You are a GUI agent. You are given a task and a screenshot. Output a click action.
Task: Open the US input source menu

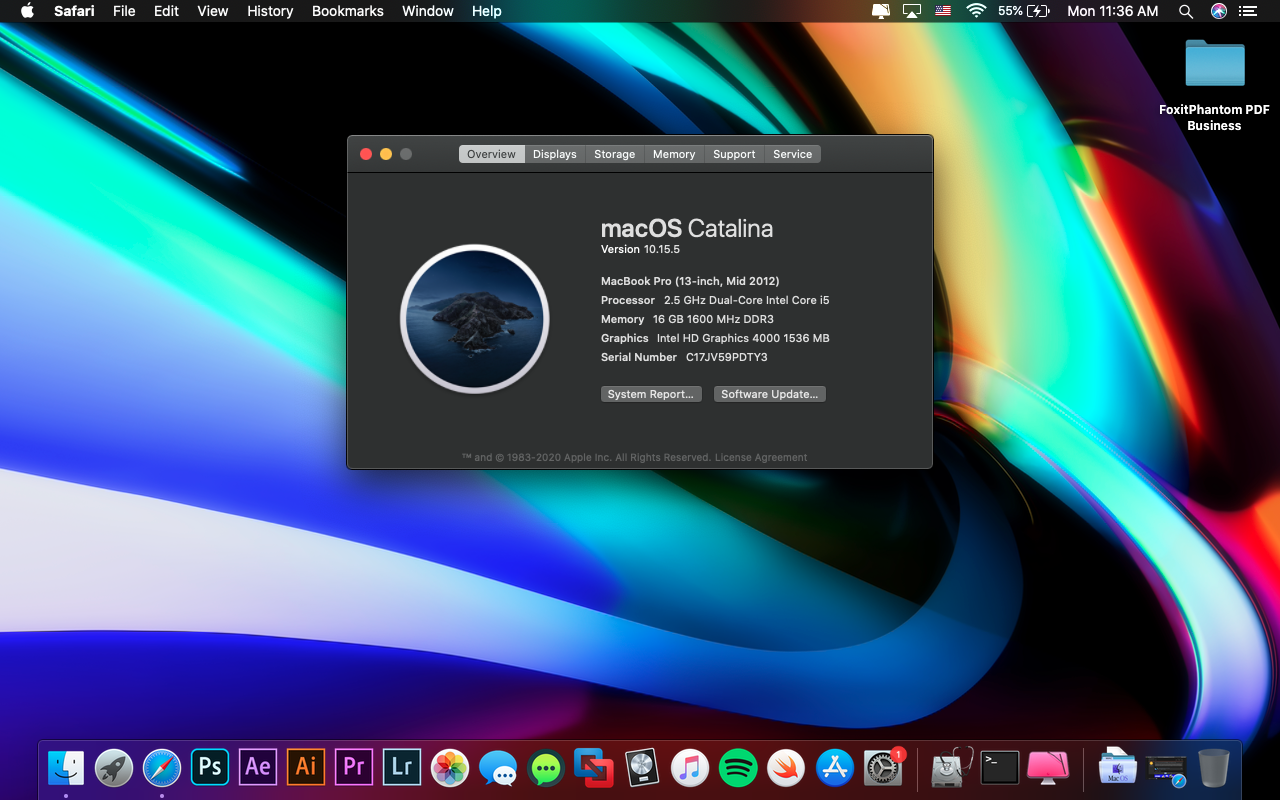pyautogui.click(x=943, y=11)
